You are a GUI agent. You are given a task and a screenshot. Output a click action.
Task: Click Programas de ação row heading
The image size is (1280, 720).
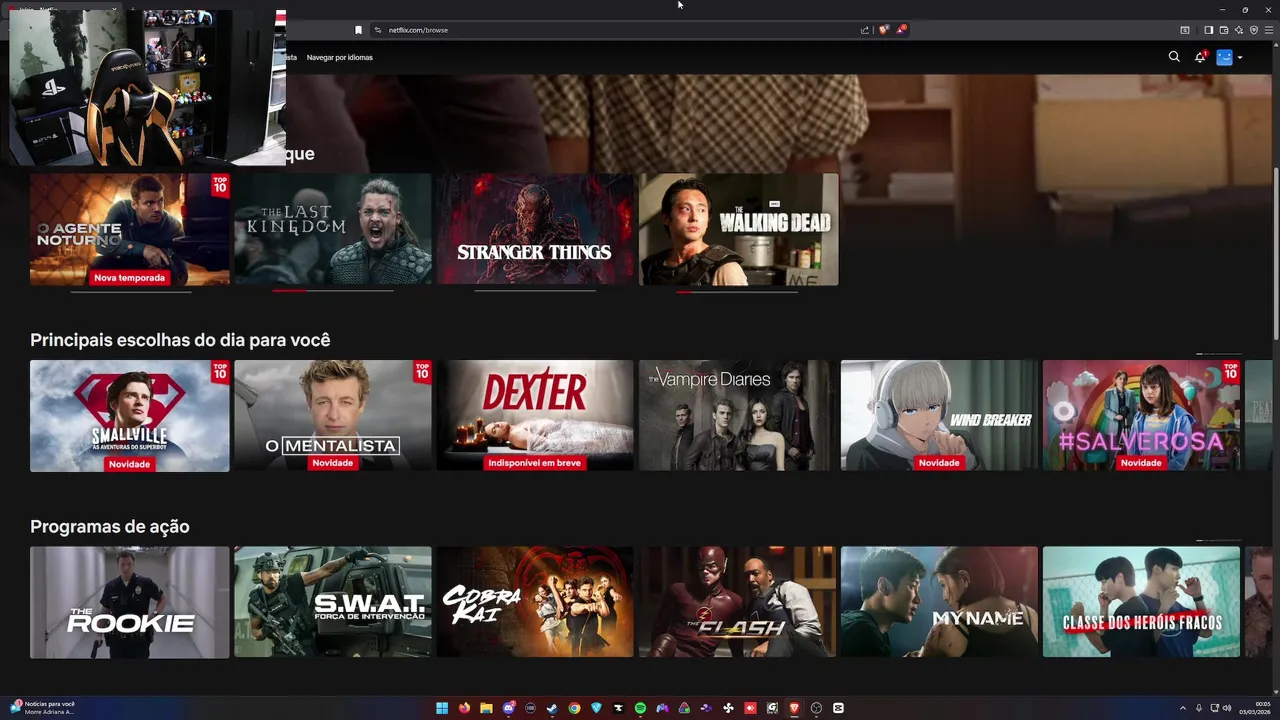click(109, 526)
